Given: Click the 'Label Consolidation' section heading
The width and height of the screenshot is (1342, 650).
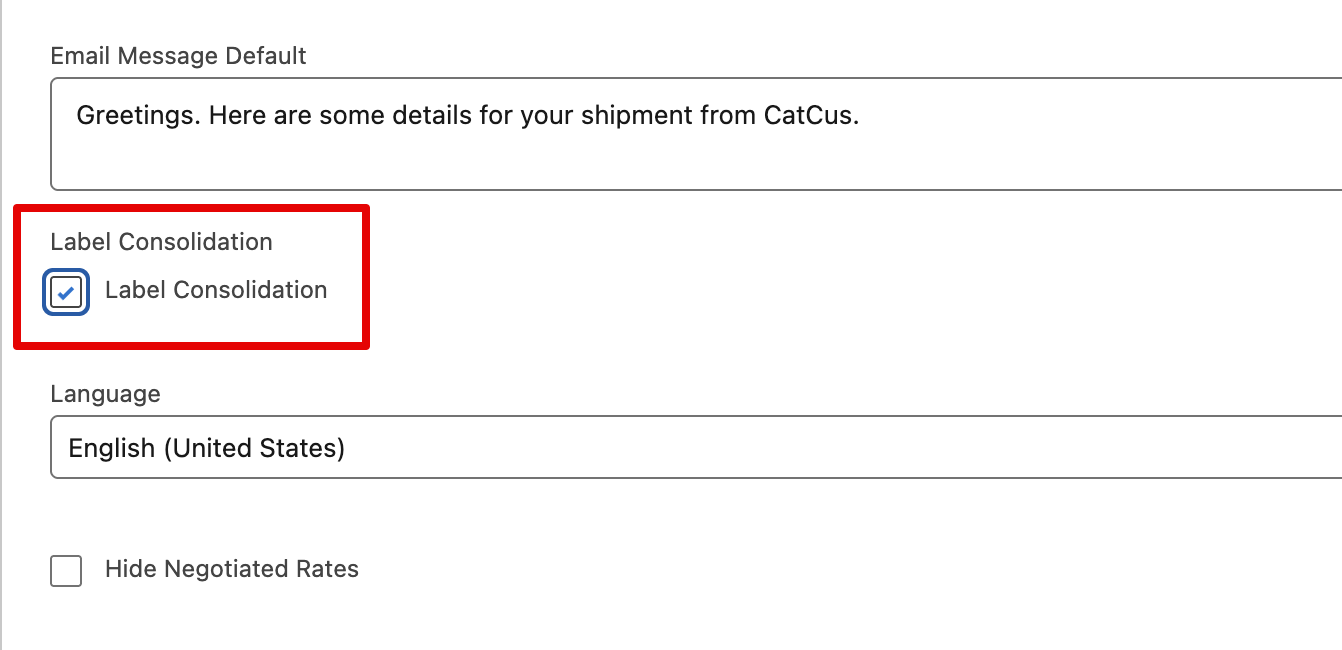Looking at the screenshot, I should point(161,242).
